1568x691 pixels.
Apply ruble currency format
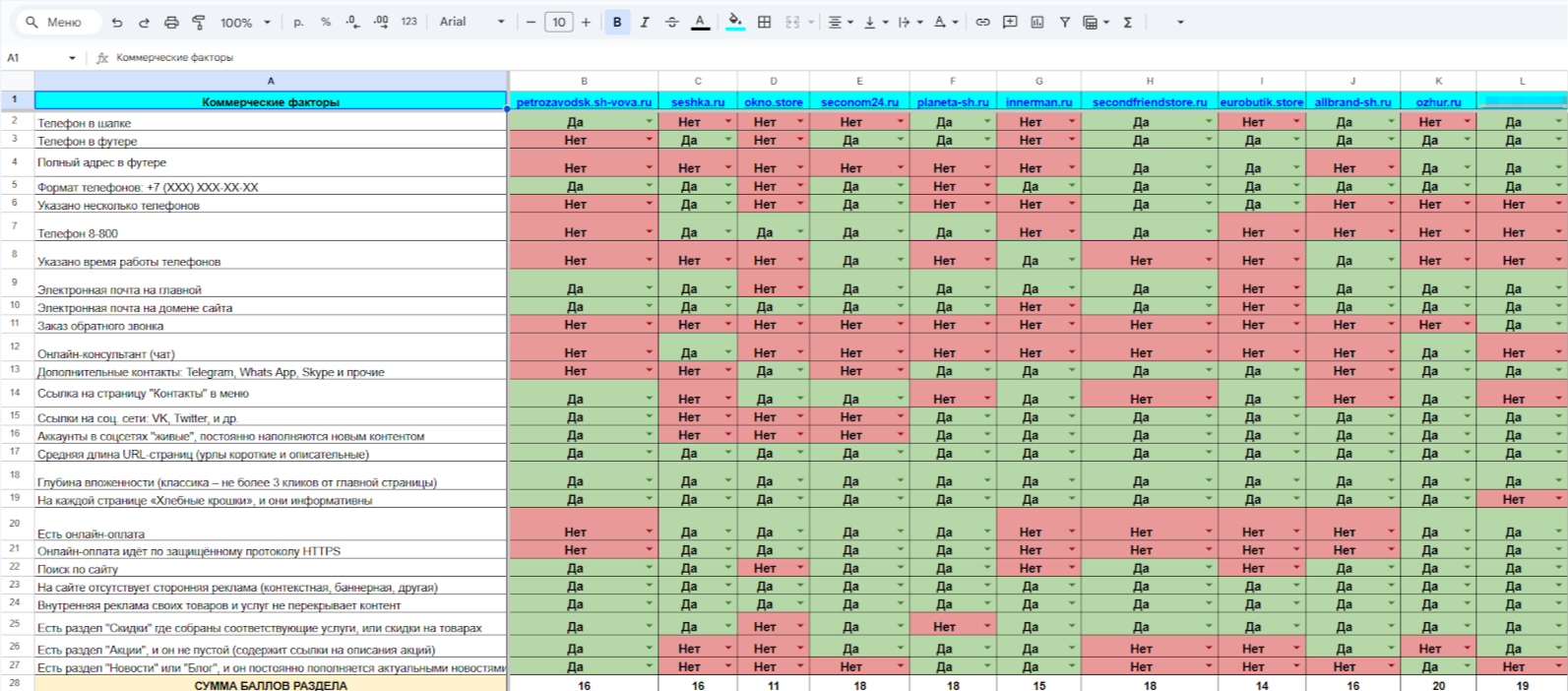(298, 22)
